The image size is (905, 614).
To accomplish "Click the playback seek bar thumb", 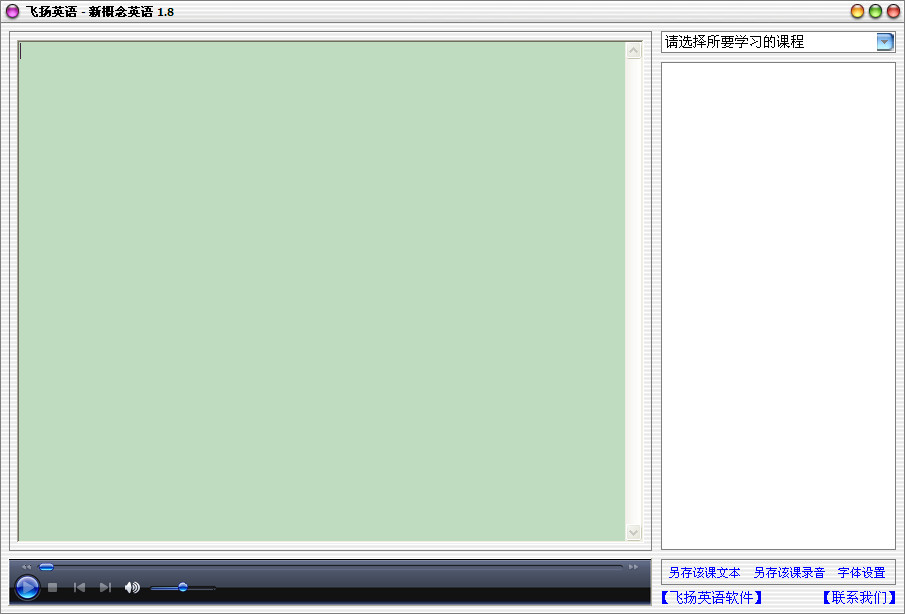I will (x=46, y=567).
